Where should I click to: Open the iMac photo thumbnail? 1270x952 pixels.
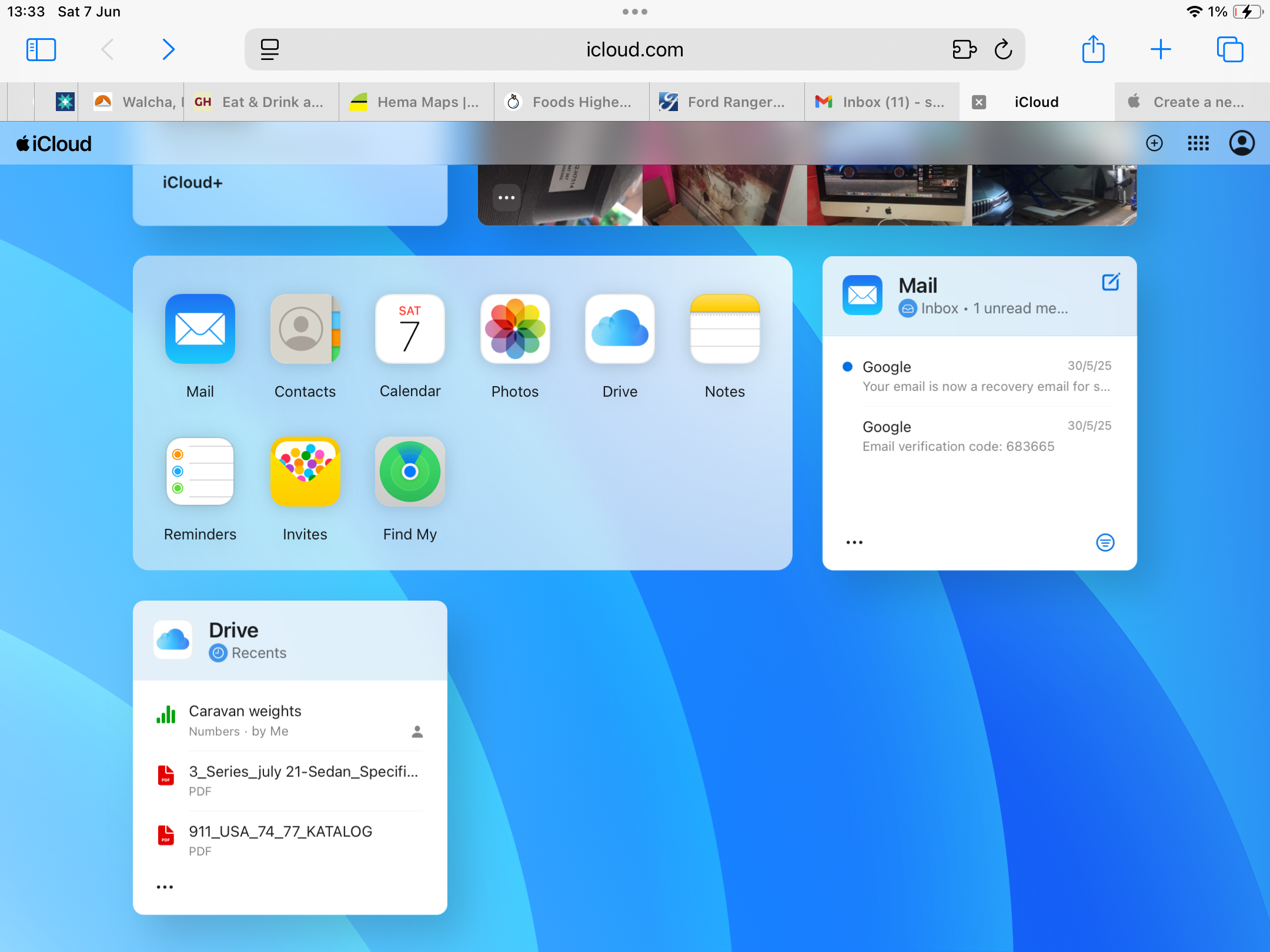click(x=889, y=195)
